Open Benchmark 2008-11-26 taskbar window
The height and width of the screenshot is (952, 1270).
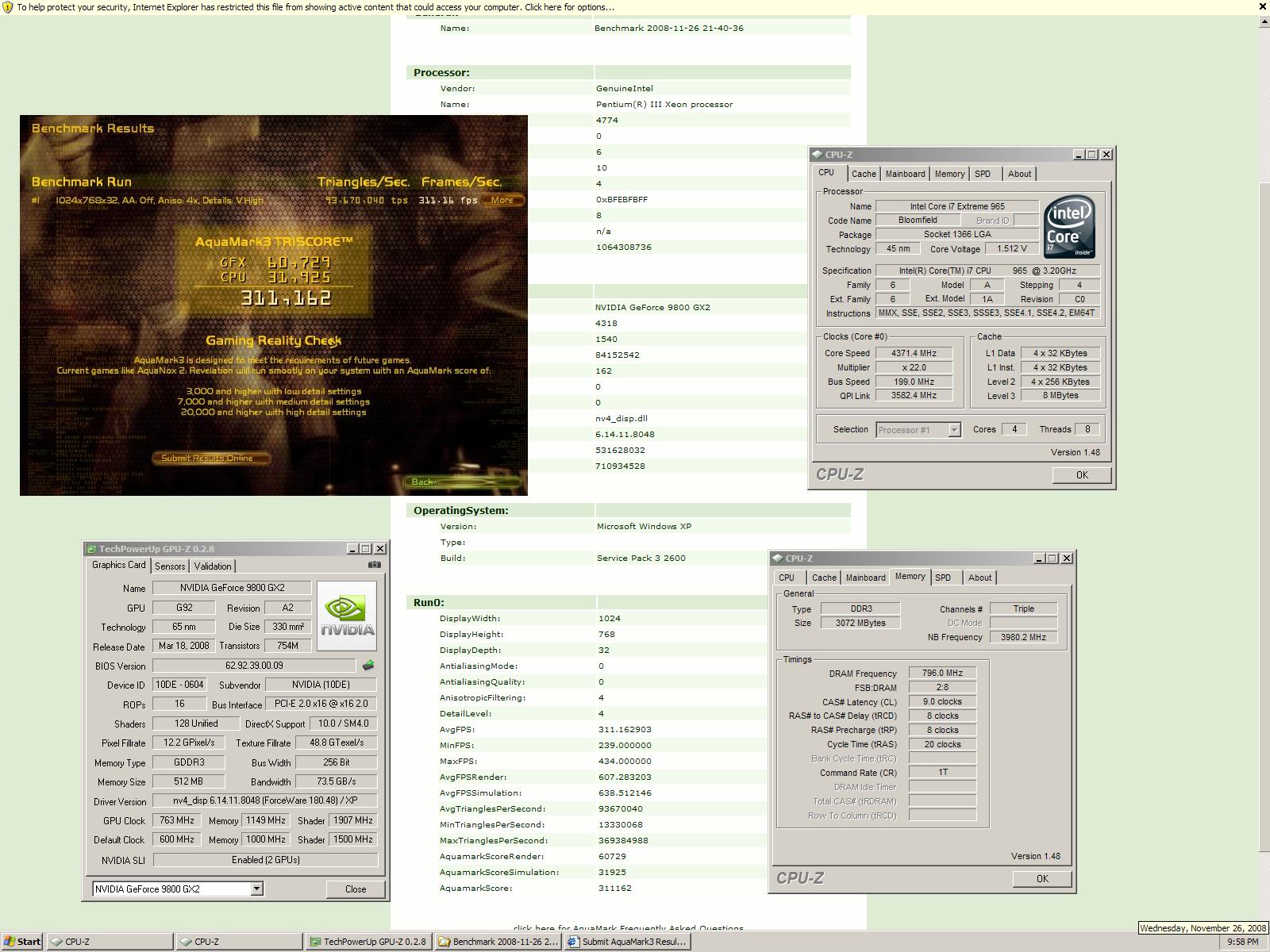point(498,942)
